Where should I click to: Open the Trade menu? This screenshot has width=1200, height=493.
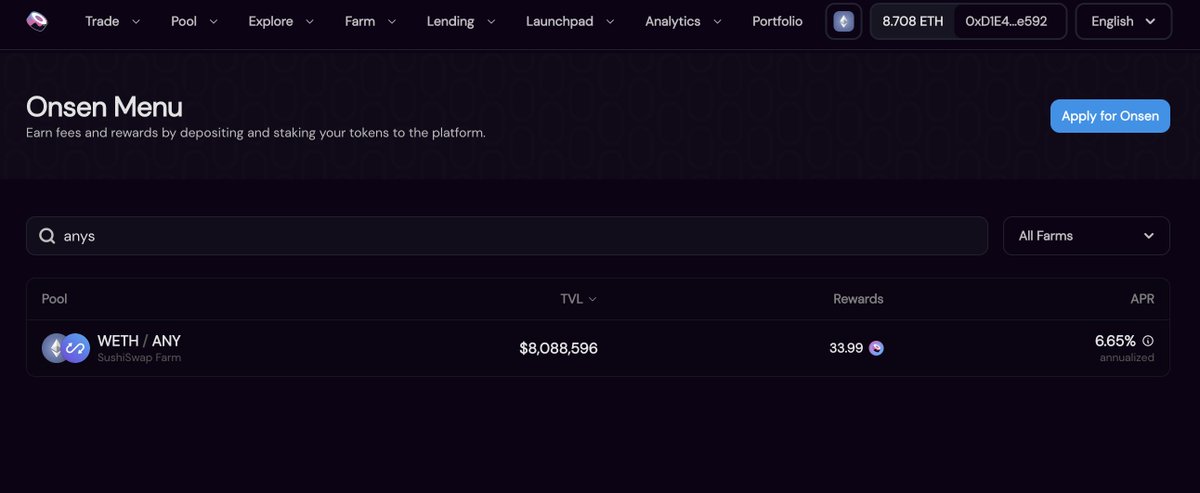tap(113, 21)
